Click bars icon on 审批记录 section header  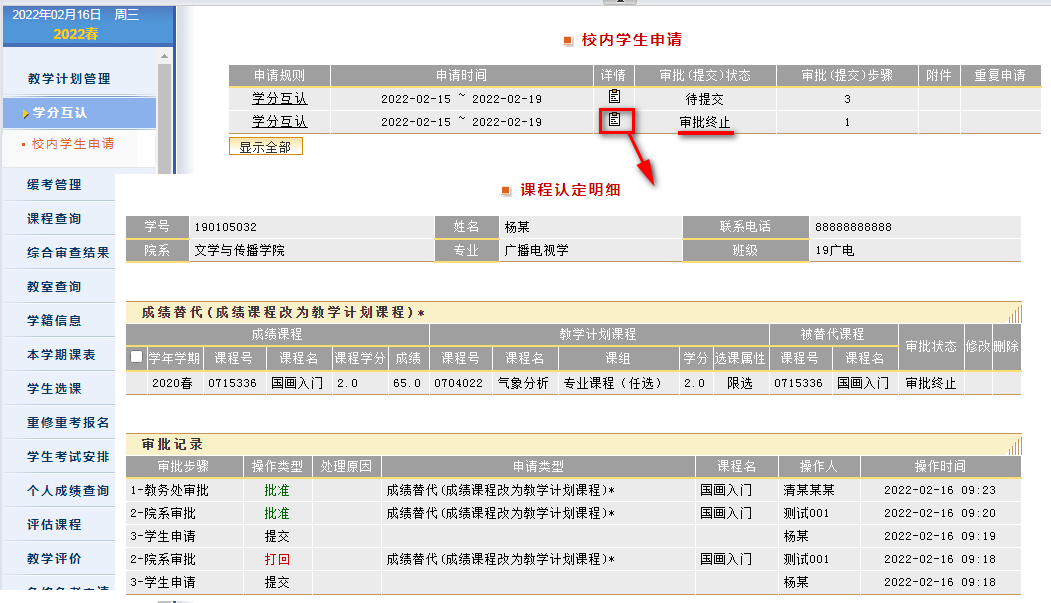(x=1014, y=445)
